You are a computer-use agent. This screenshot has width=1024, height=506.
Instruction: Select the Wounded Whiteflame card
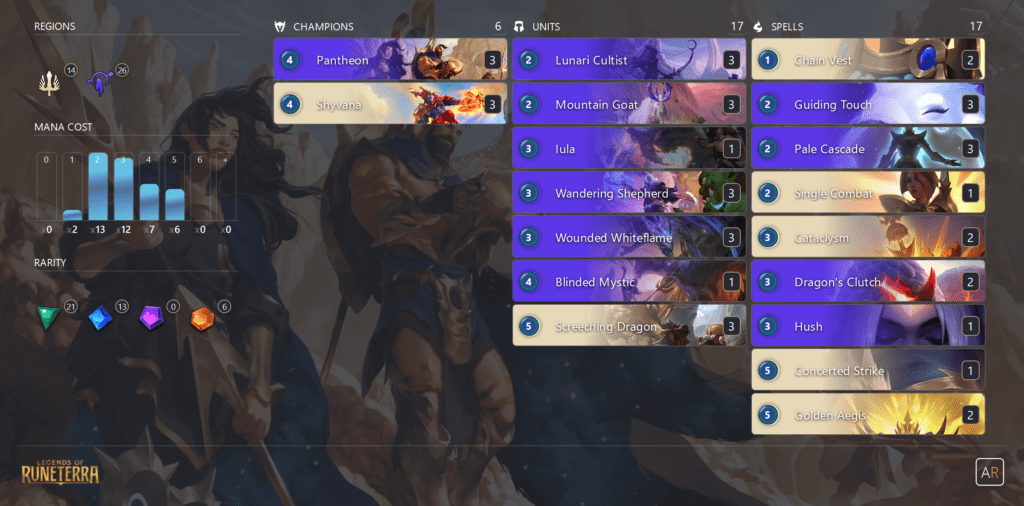coord(629,238)
